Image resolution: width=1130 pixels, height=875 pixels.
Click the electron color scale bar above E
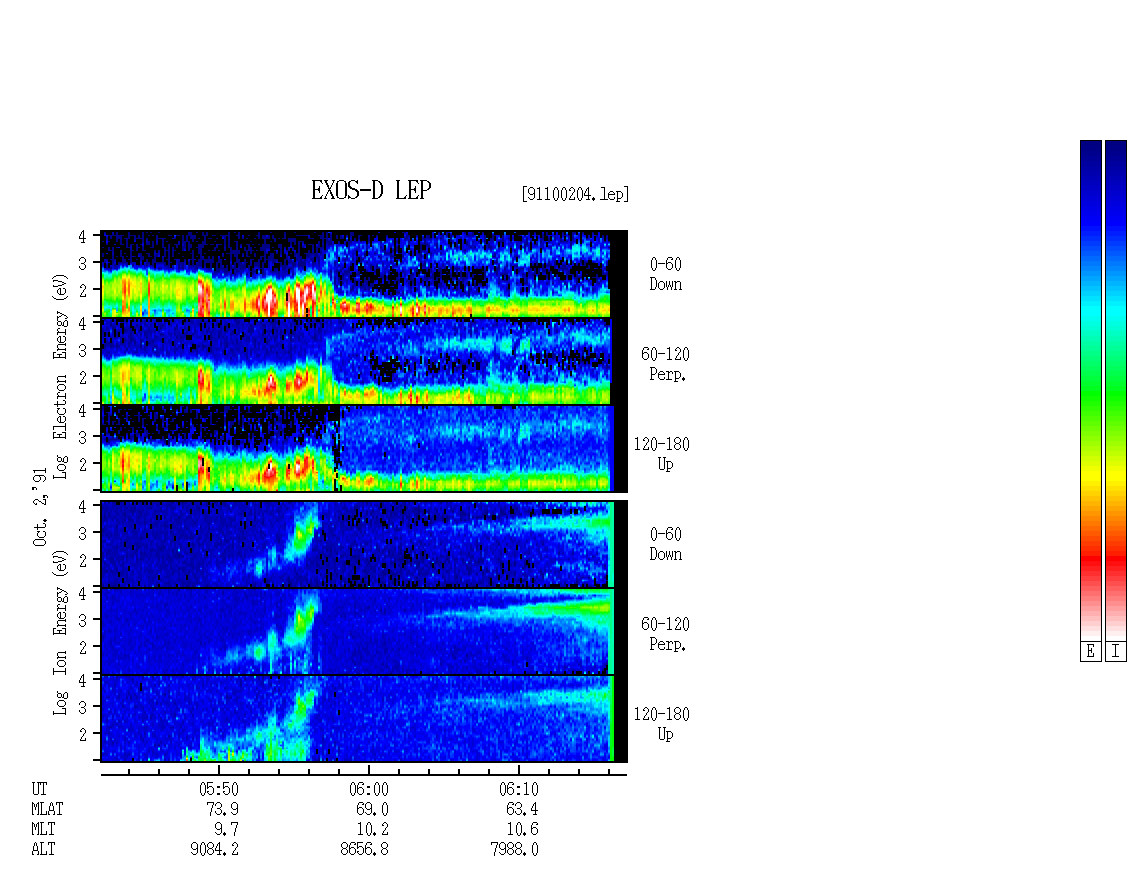(x=1090, y=389)
